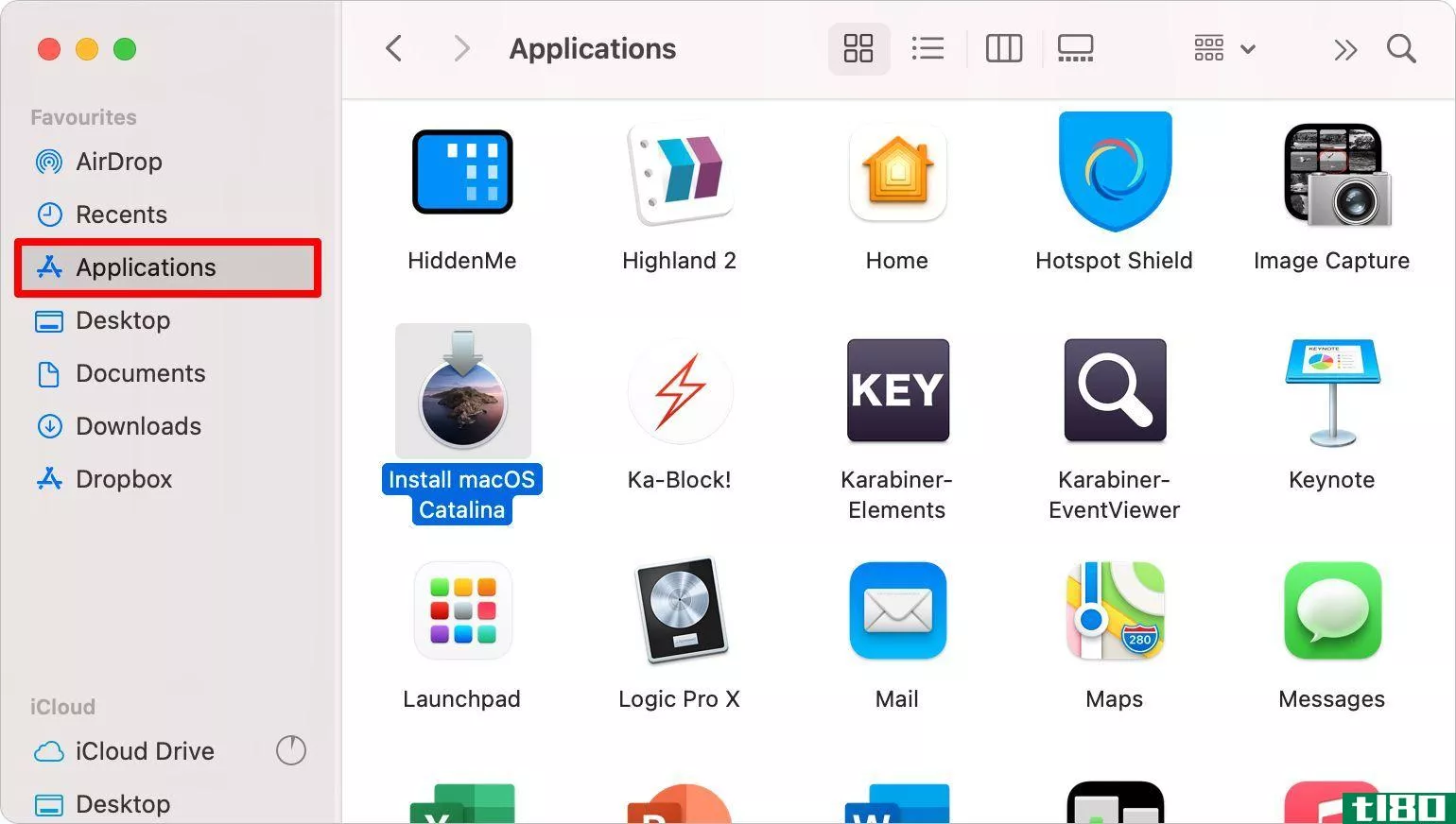Click the 'HiddenMe' label
The width and height of the screenshot is (1456, 824).
coord(461,261)
